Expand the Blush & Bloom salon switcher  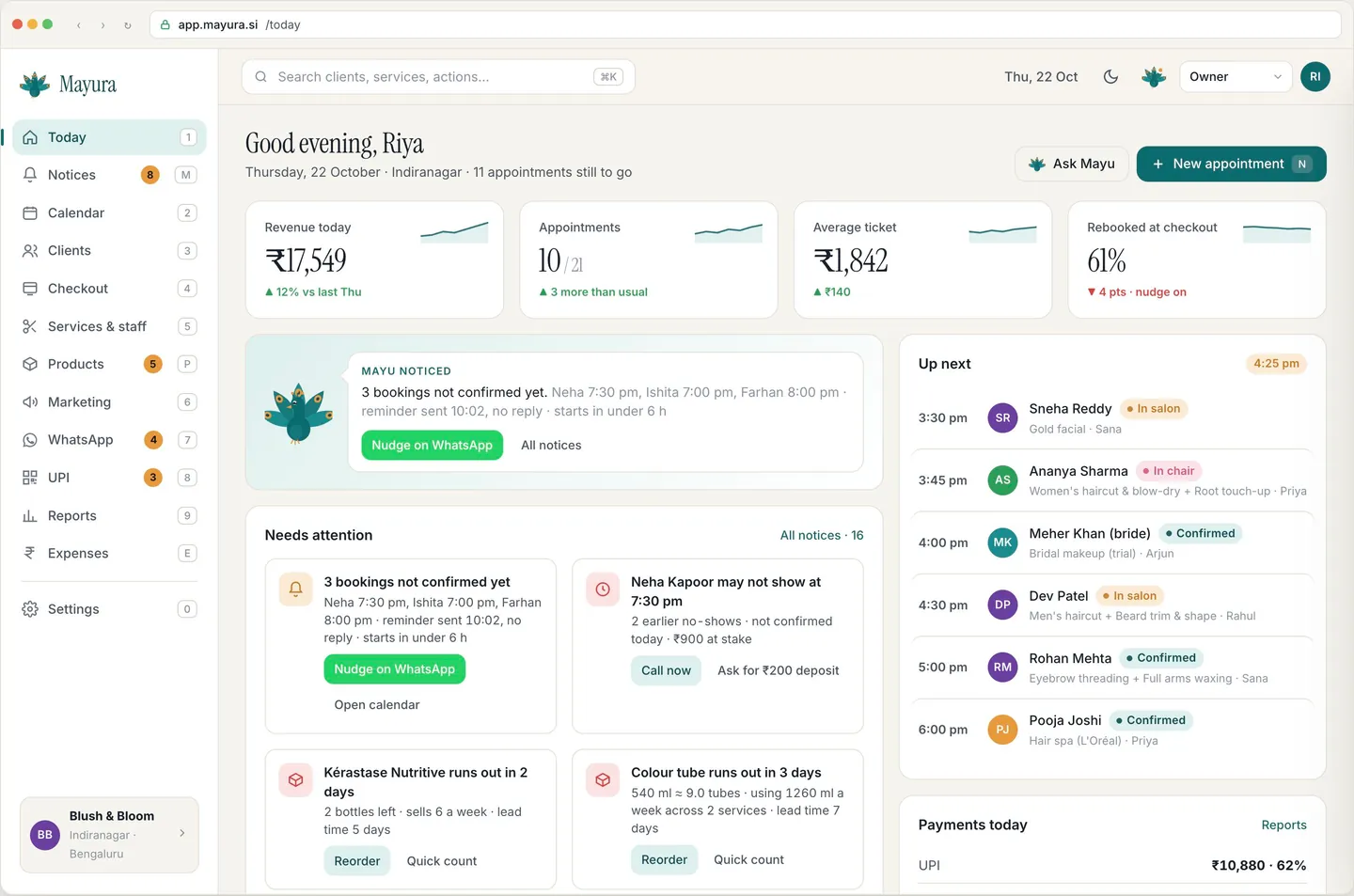(109, 835)
